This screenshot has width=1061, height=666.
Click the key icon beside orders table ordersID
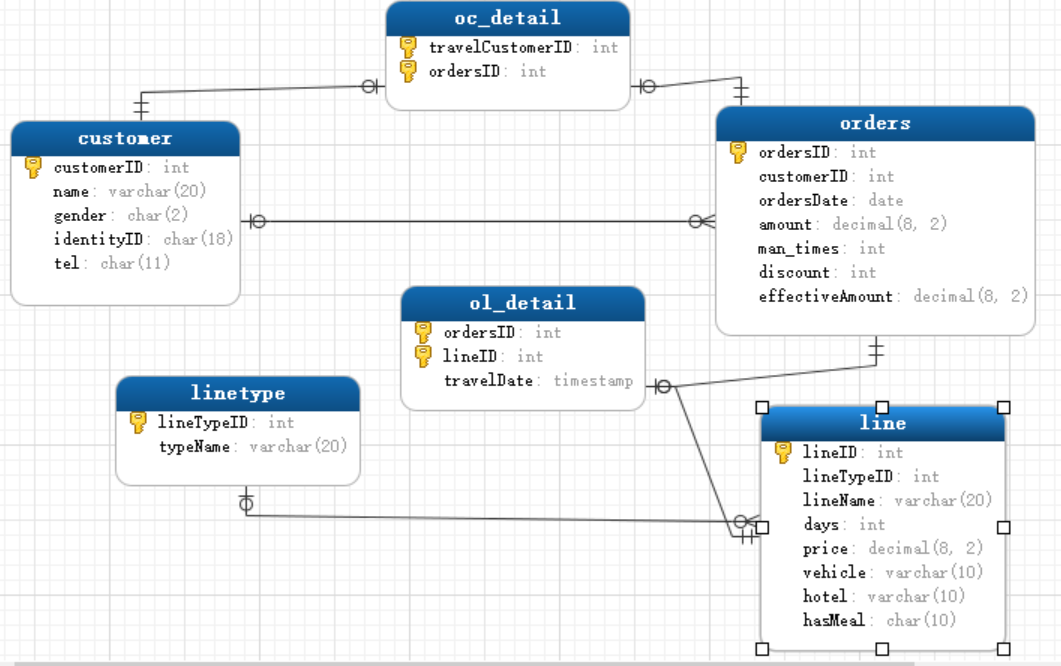(x=738, y=152)
